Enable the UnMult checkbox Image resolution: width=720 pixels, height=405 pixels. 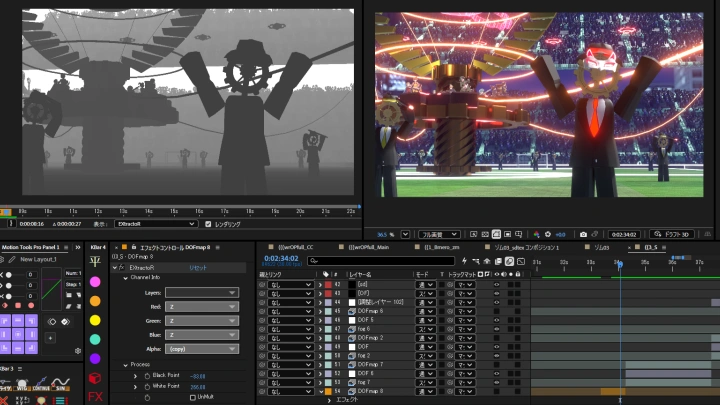pyautogui.click(x=193, y=397)
